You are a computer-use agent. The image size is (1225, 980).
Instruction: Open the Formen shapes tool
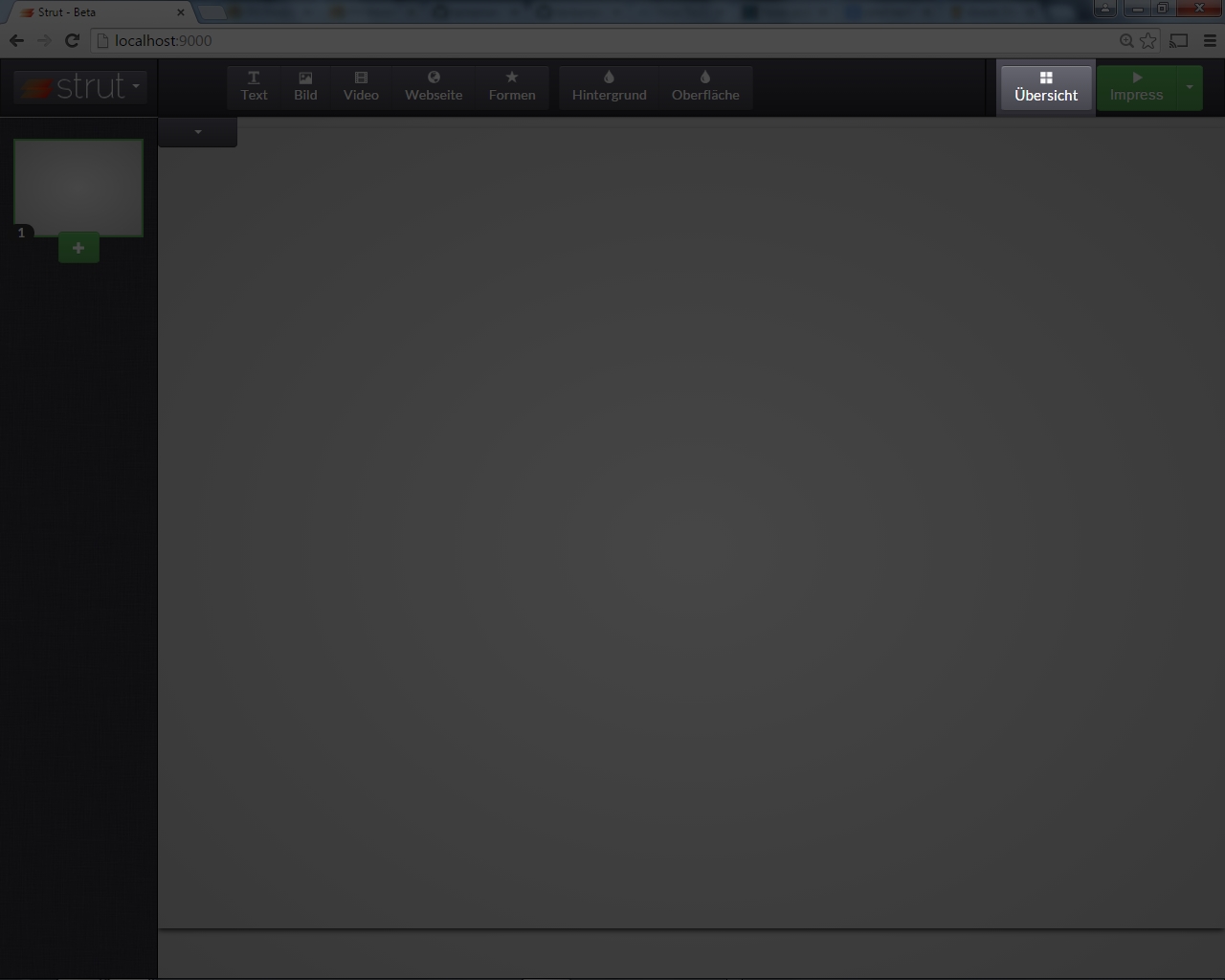(512, 86)
